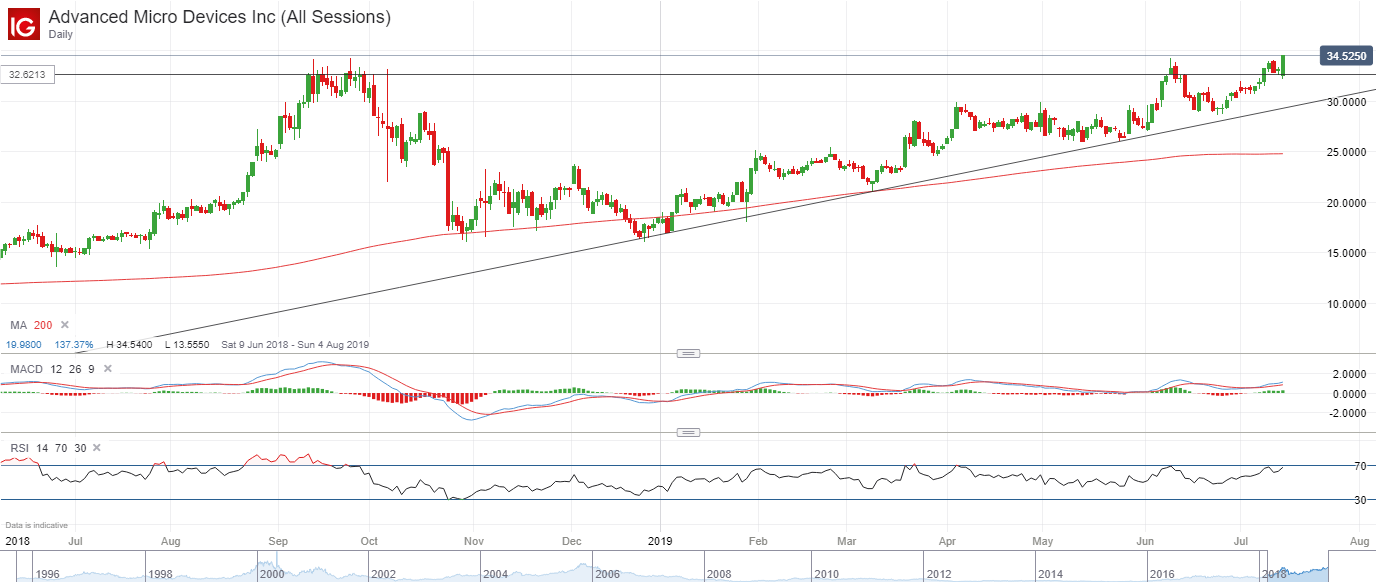Open the MACD 12 26 9 settings
This screenshot has height=582, width=1376.
click(x=50, y=369)
